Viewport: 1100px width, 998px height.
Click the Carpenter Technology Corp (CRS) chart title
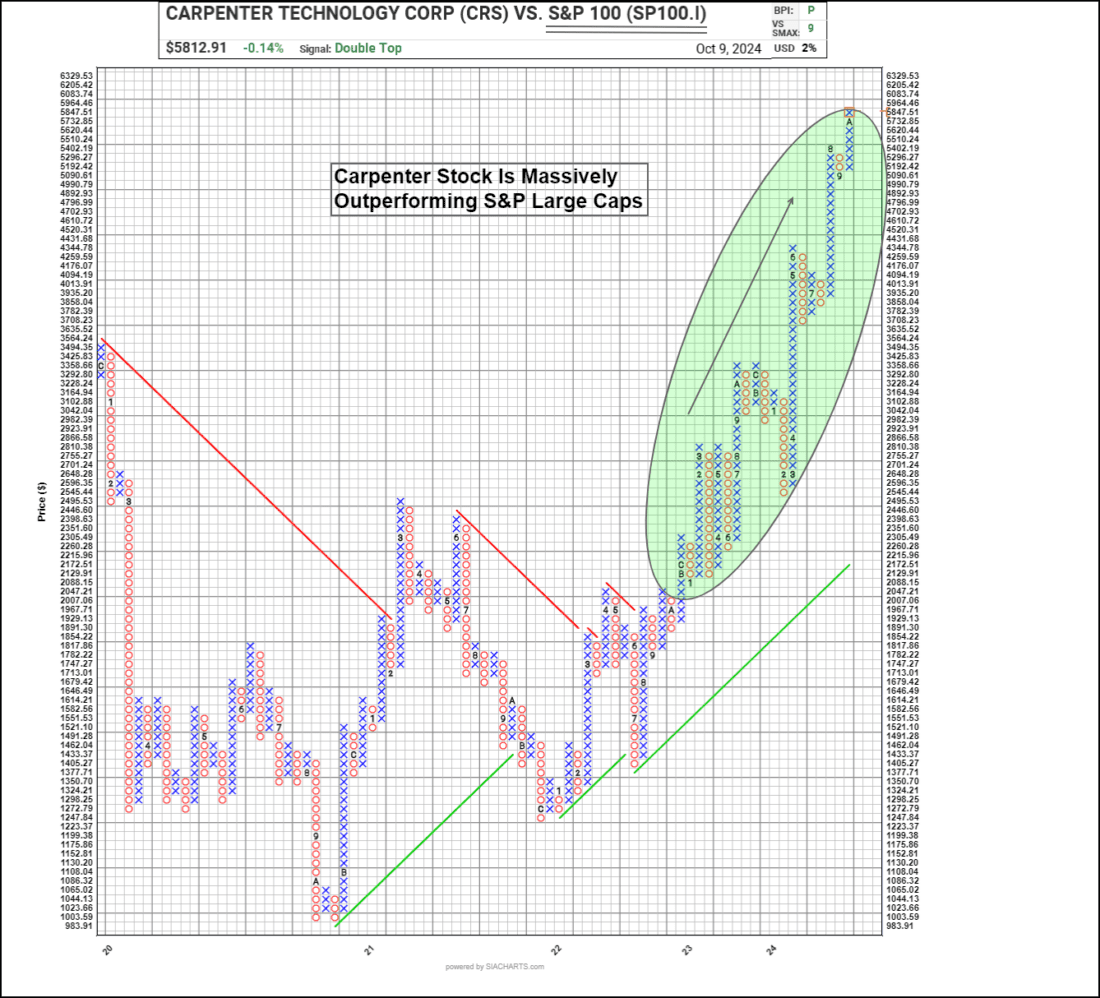coord(436,14)
